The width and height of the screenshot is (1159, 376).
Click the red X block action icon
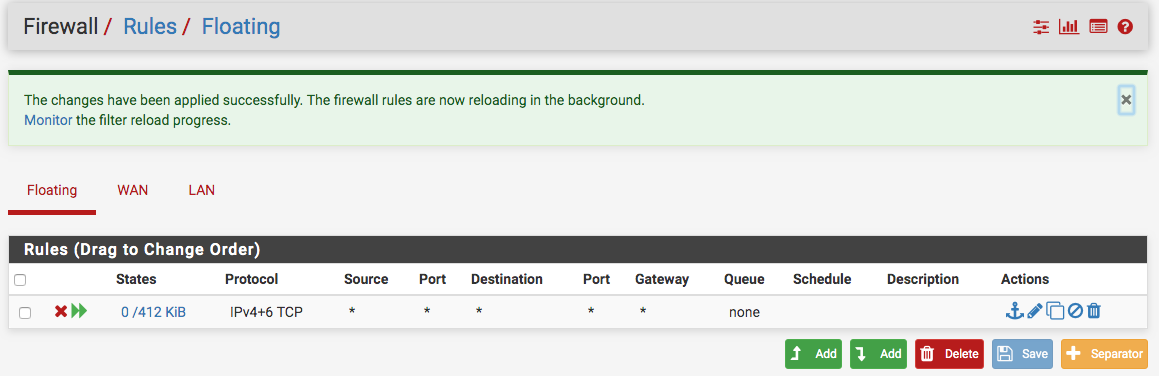61,312
